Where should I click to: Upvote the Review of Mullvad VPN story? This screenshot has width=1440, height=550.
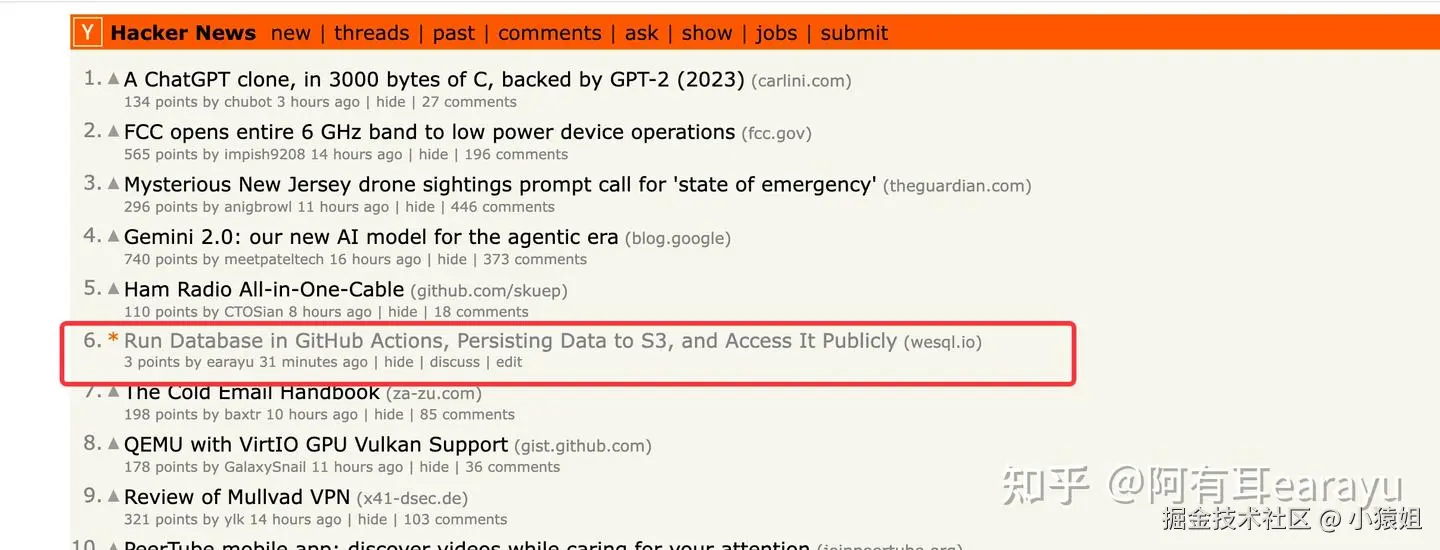[x=114, y=496]
